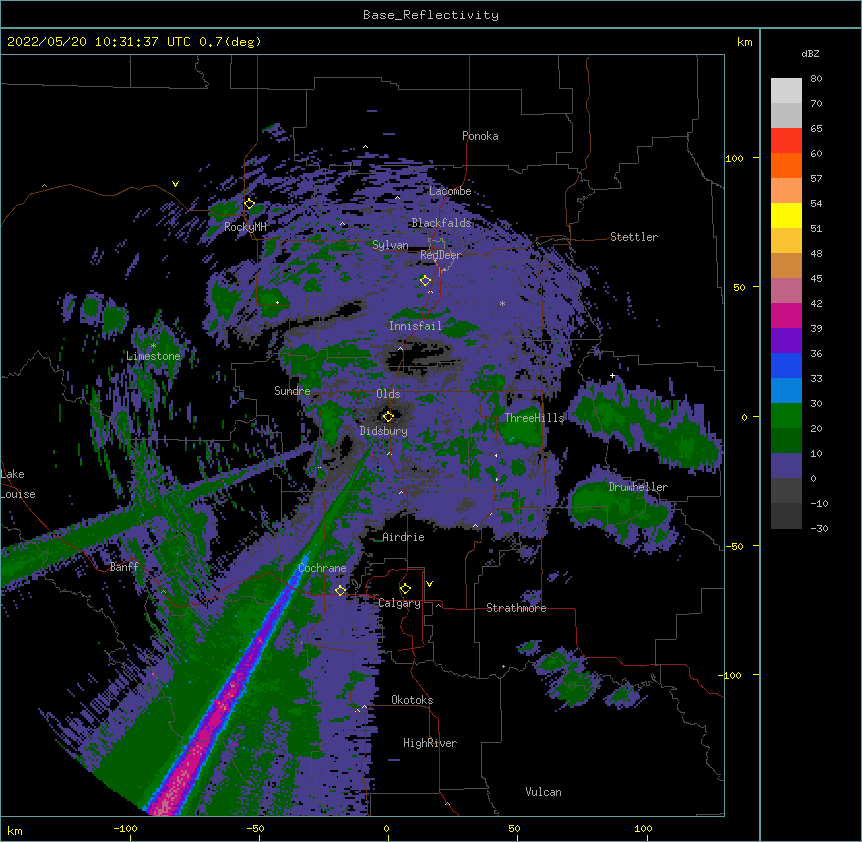
Task: Click the Okotoks city label
Action: (412, 700)
